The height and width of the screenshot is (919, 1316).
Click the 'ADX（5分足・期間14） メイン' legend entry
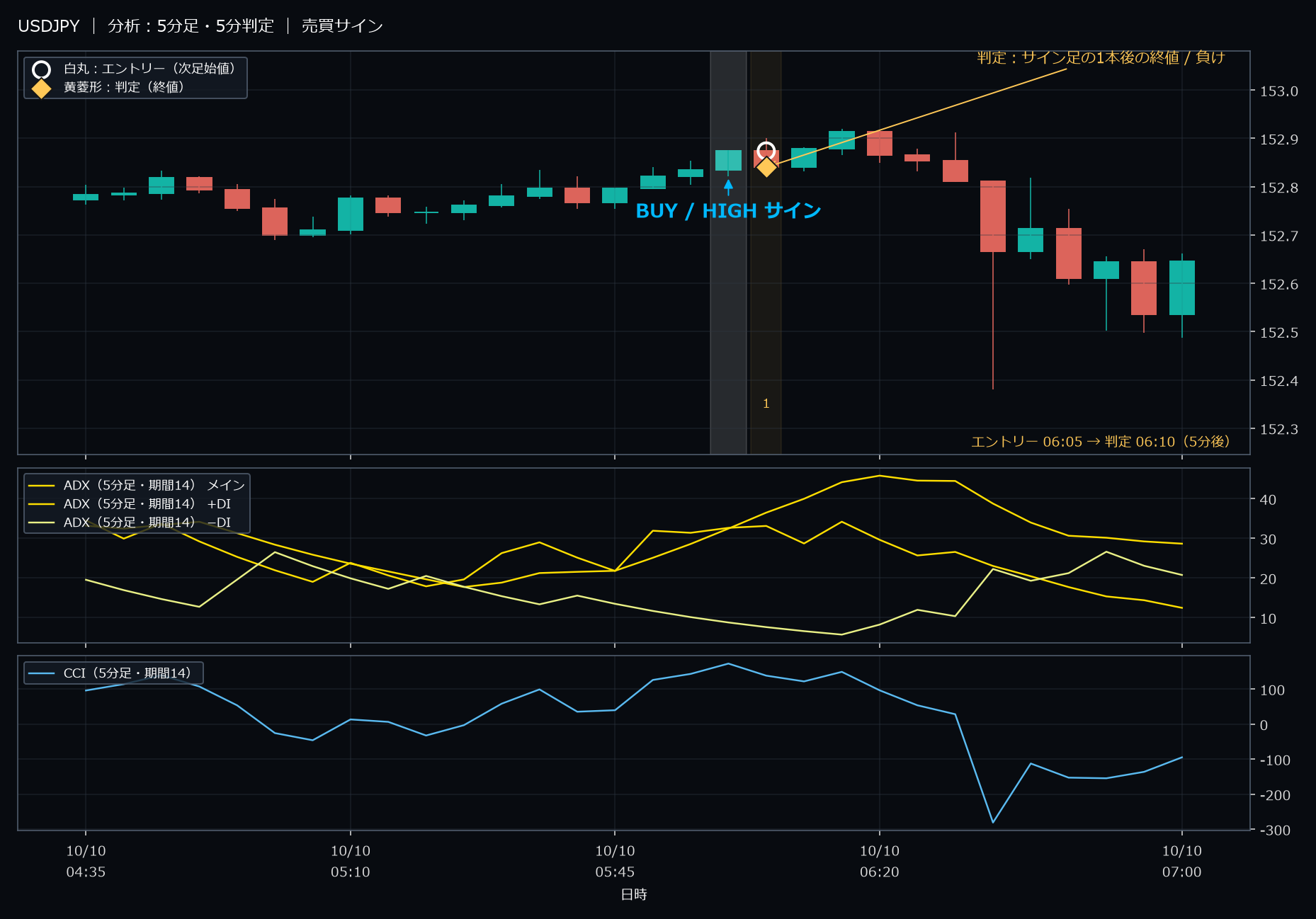point(154,485)
